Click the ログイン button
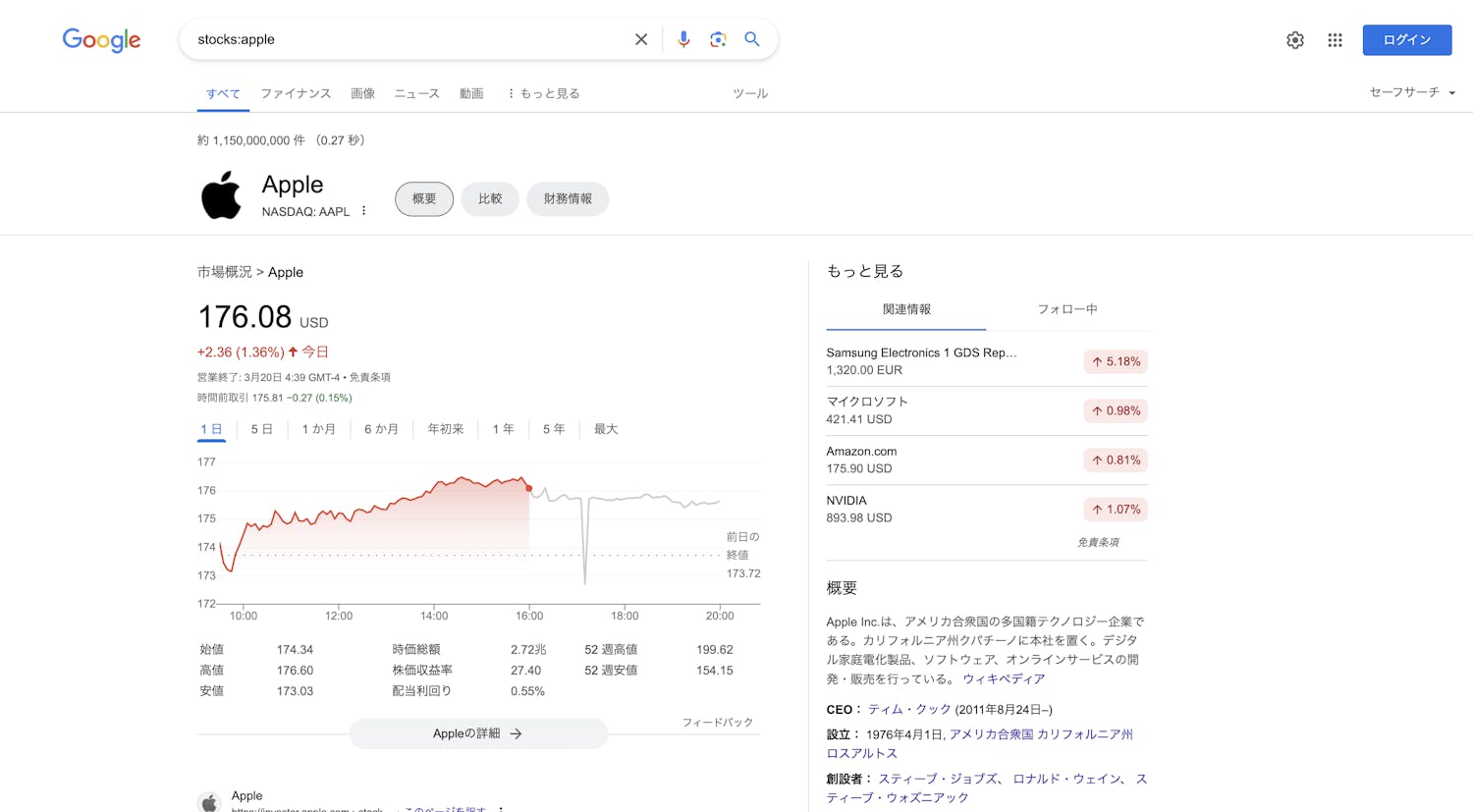 pyautogui.click(x=1407, y=40)
